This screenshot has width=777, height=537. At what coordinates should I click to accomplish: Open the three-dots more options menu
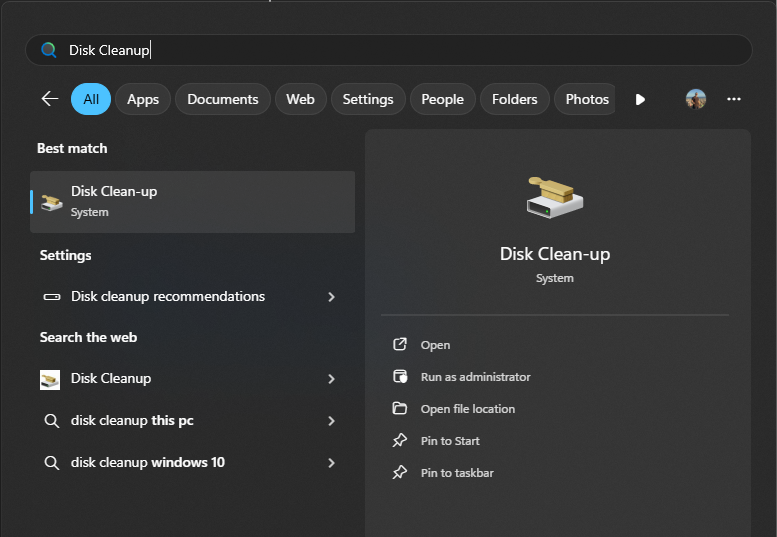[x=734, y=99]
